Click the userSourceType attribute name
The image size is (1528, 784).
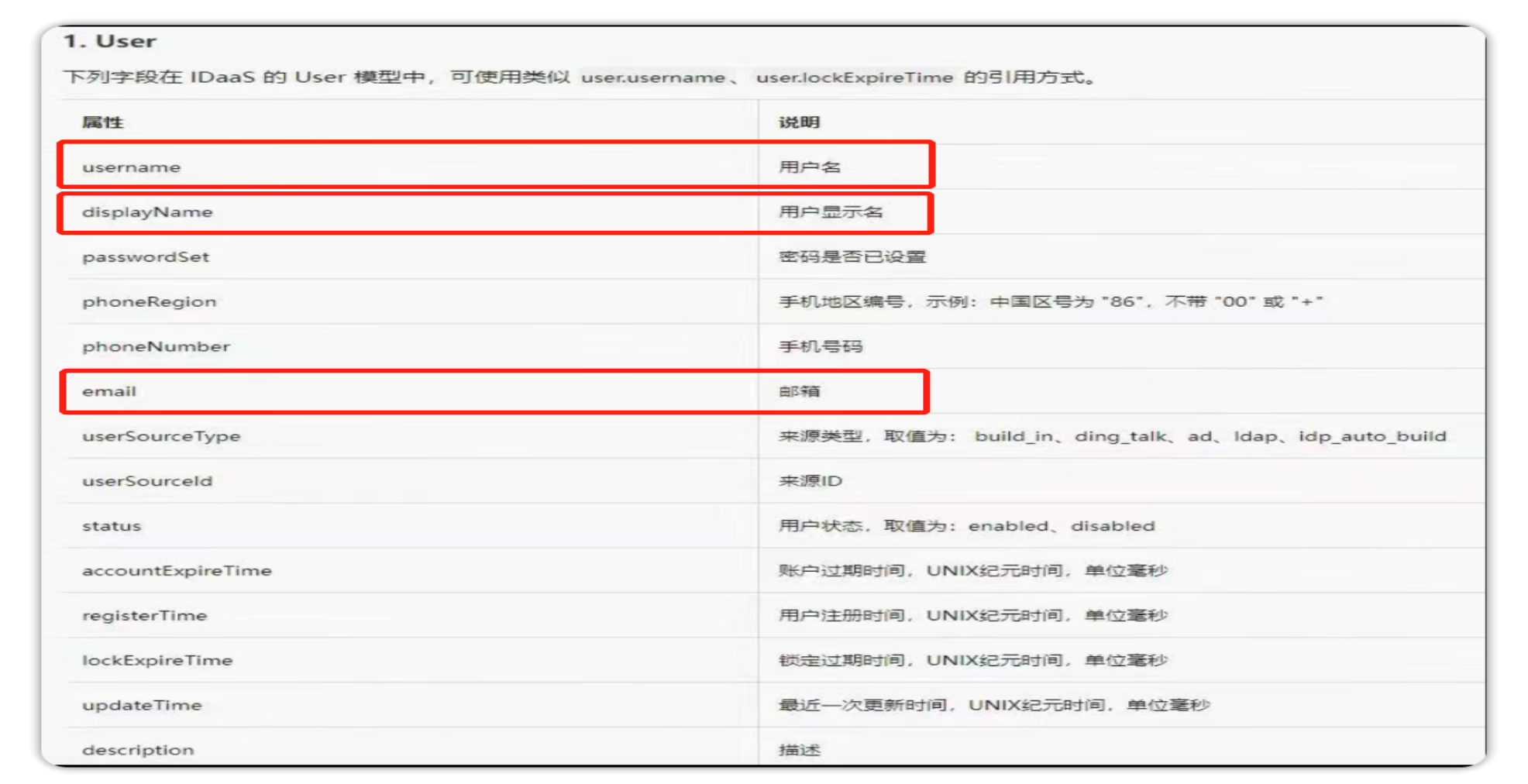click(x=161, y=436)
